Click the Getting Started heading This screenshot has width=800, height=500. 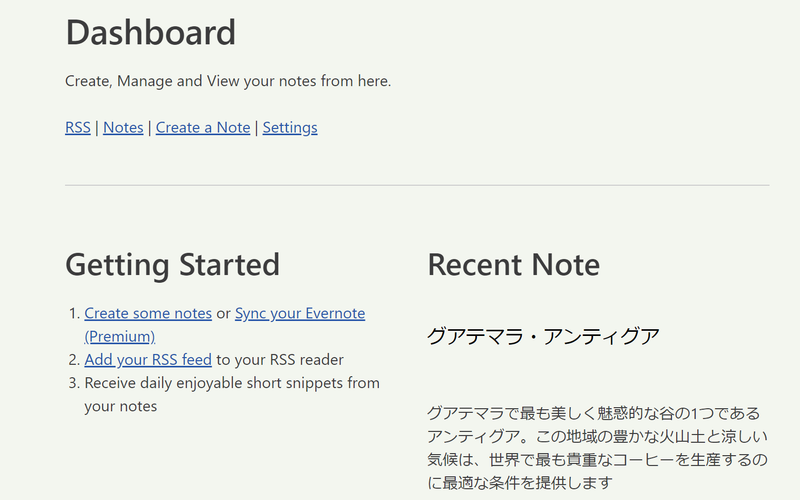(x=172, y=265)
